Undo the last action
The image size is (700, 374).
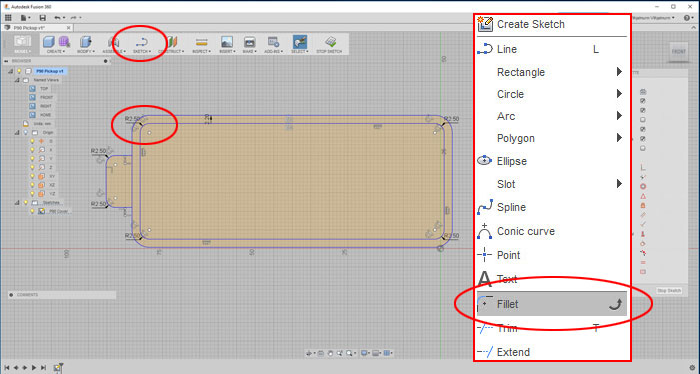coord(58,18)
